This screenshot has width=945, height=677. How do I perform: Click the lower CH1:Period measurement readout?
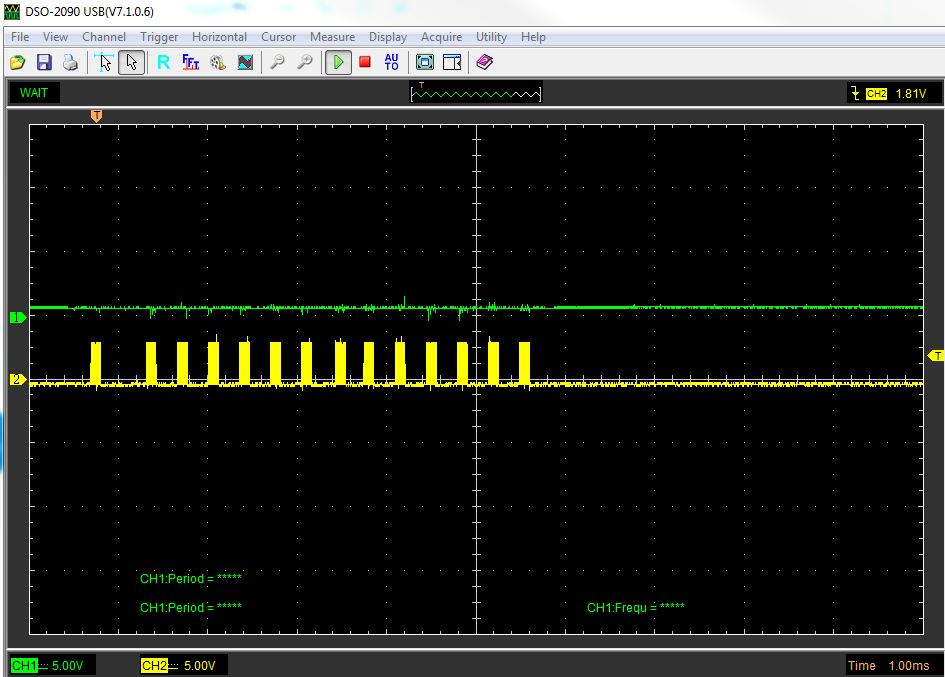coord(190,608)
